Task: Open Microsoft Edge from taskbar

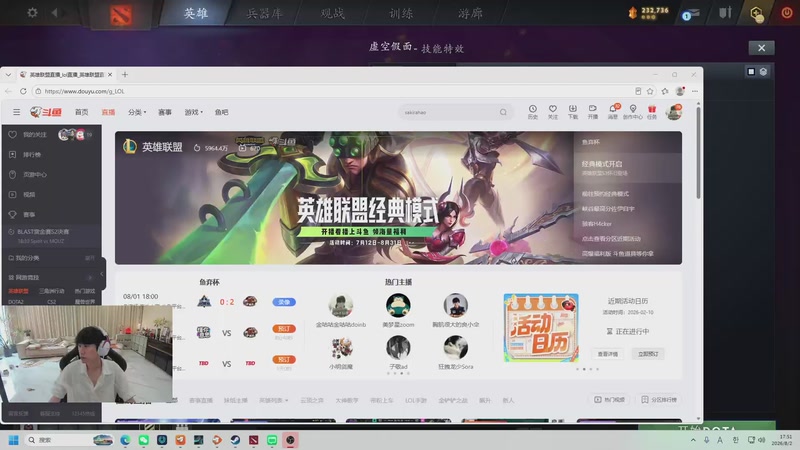Action: [125, 440]
